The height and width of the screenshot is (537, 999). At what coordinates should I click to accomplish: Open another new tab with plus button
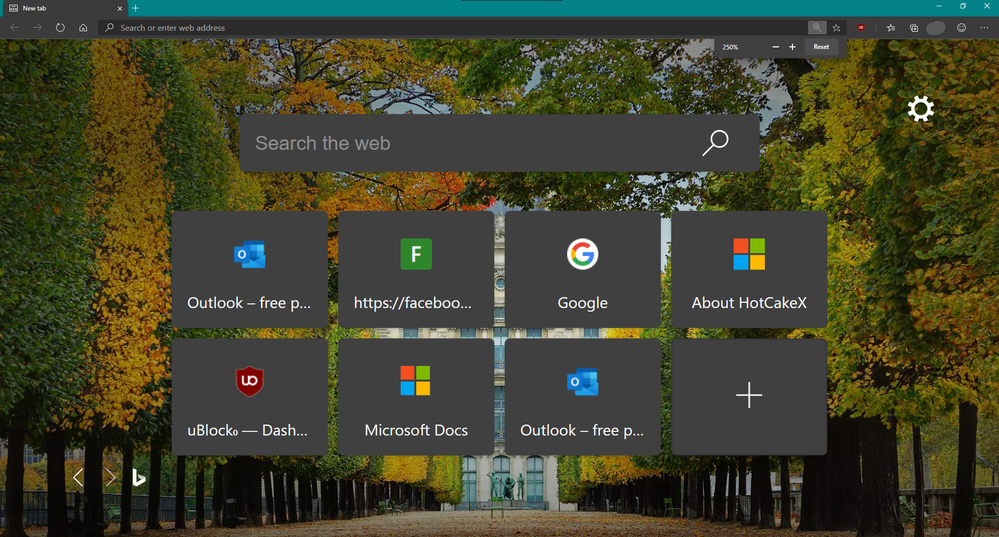tap(136, 8)
